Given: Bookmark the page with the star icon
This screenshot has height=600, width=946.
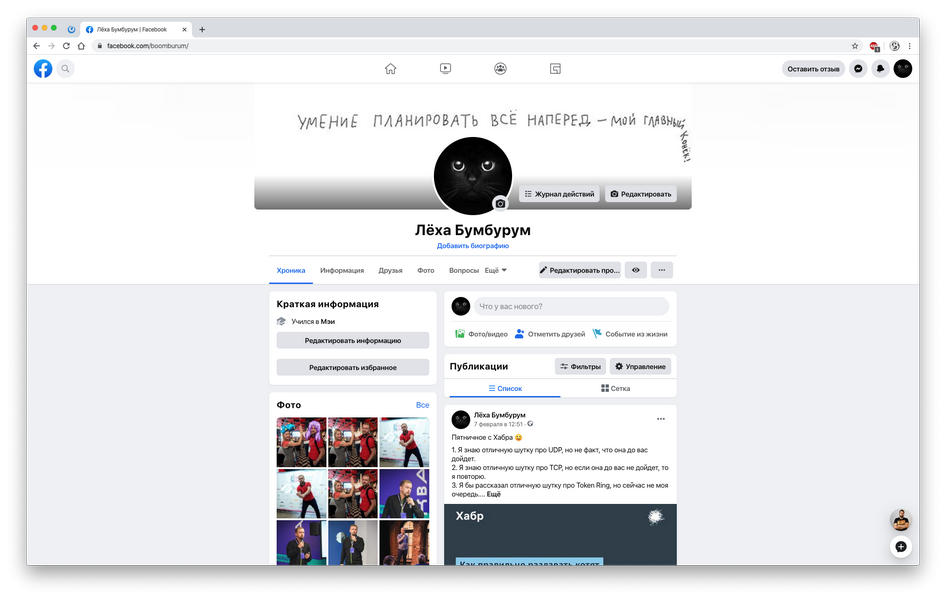Looking at the screenshot, I should pyautogui.click(x=855, y=46).
